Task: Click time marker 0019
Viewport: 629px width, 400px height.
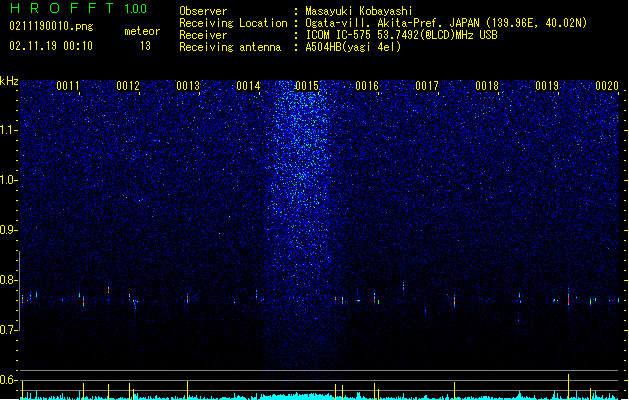Action: 547,85
